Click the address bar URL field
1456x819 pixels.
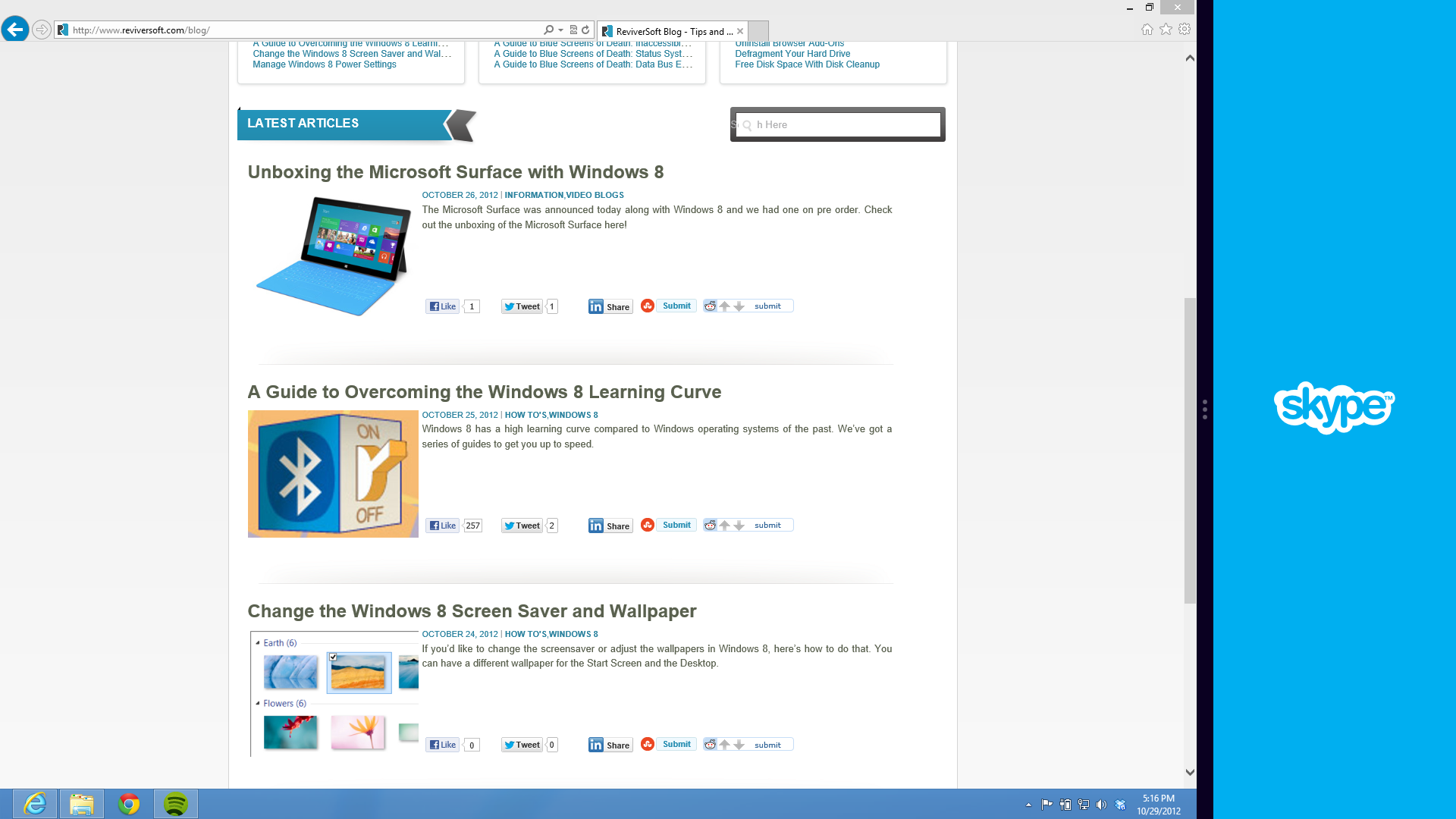[303, 30]
